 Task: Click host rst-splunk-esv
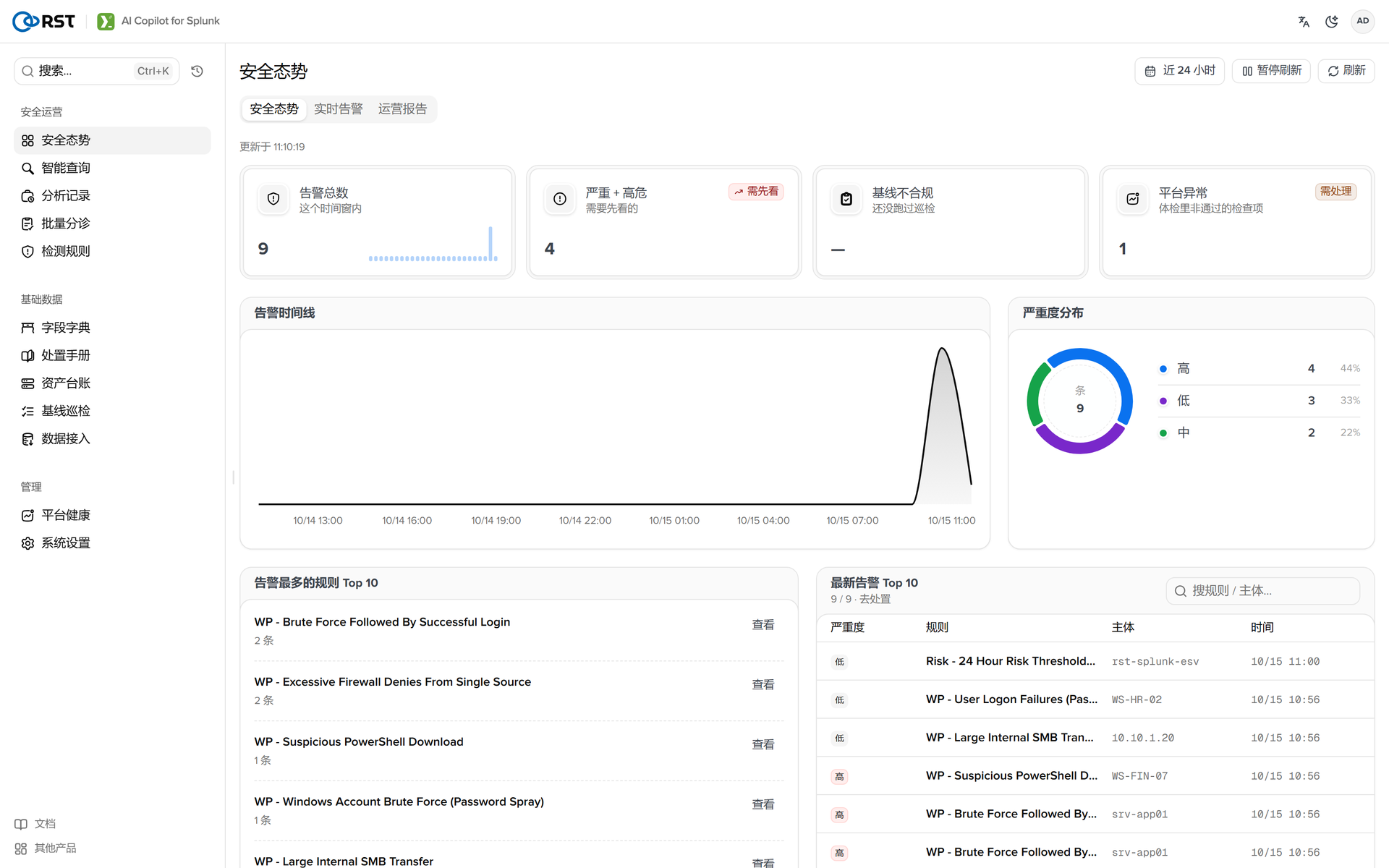pyautogui.click(x=1155, y=662)
